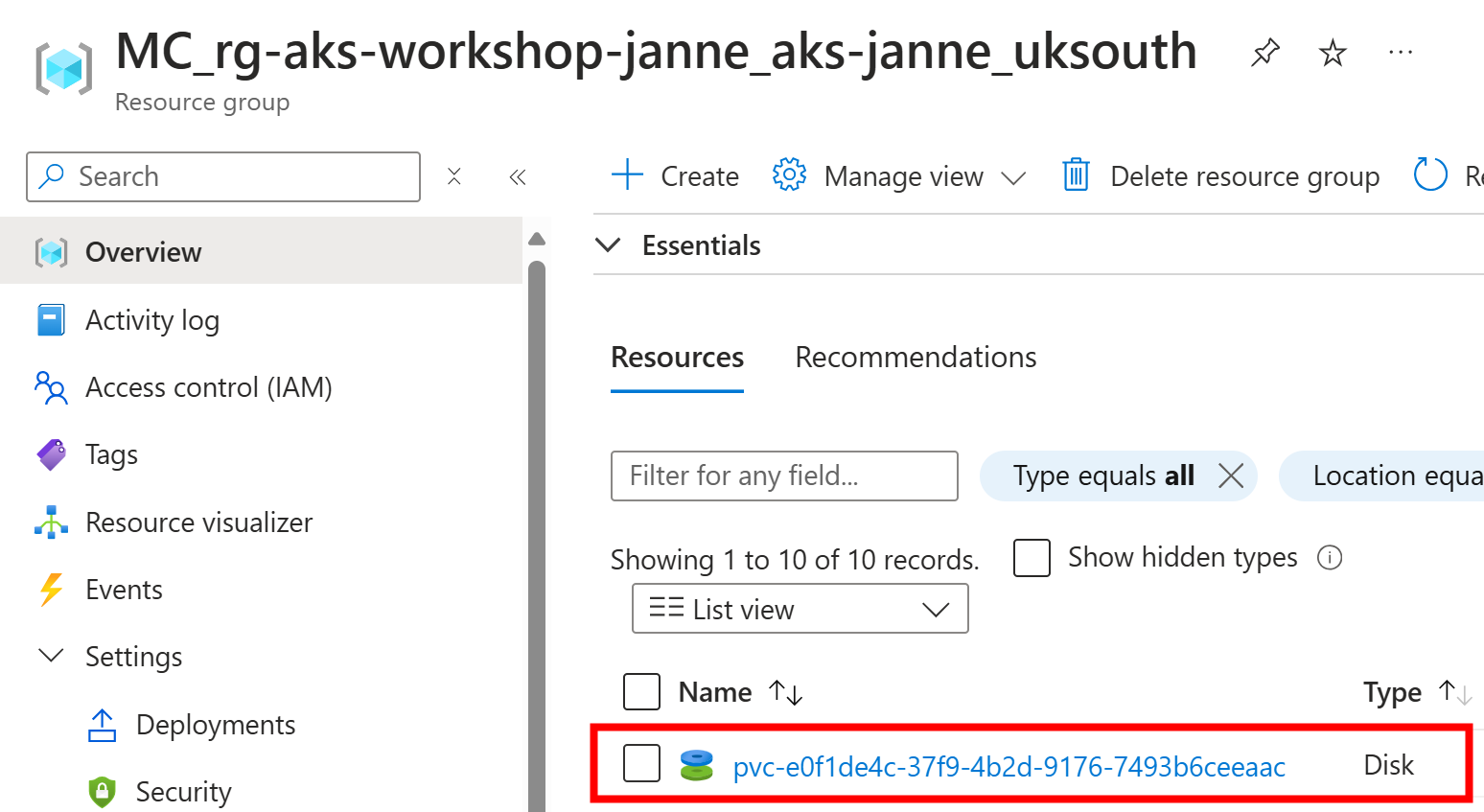Click the Disk type cell

[x=1389, y=765]
